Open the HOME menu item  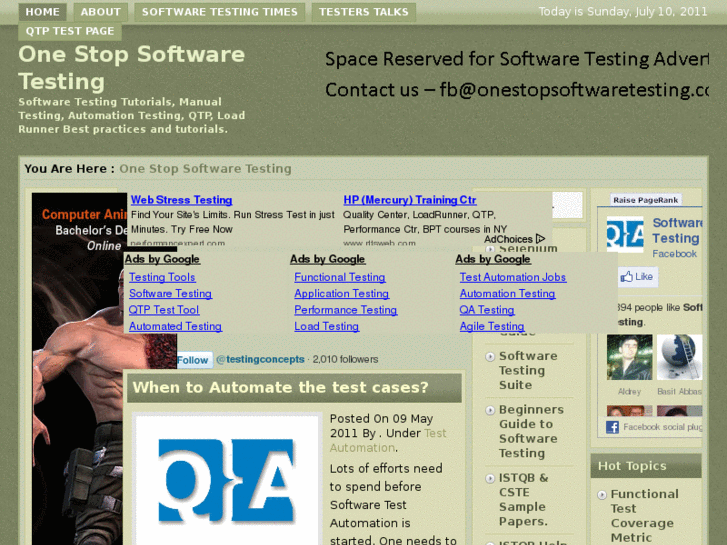point(42,12)
